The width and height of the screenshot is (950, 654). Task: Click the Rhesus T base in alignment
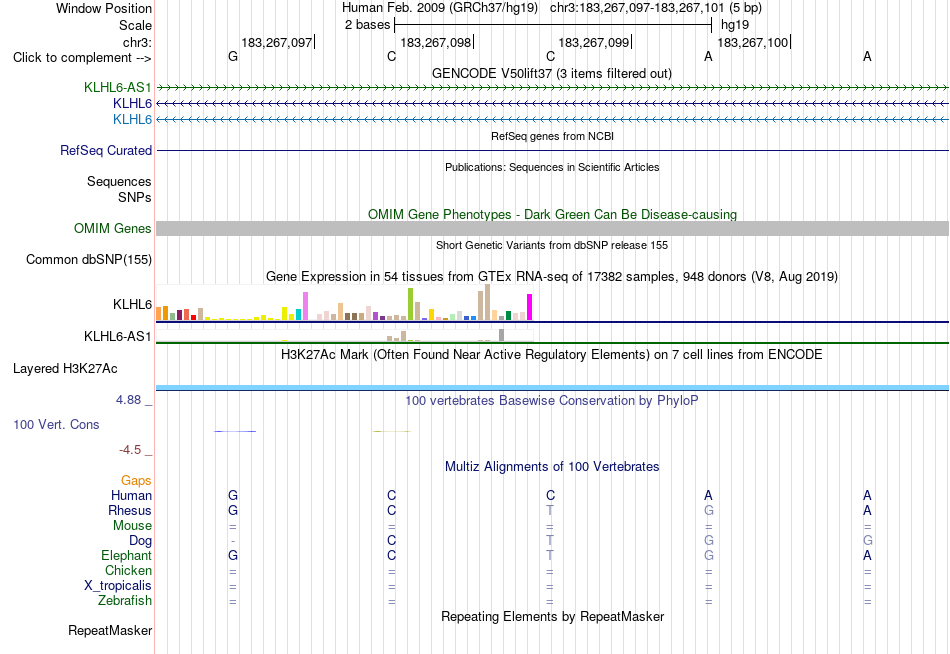pyautogui.click(x=550, y=510)
